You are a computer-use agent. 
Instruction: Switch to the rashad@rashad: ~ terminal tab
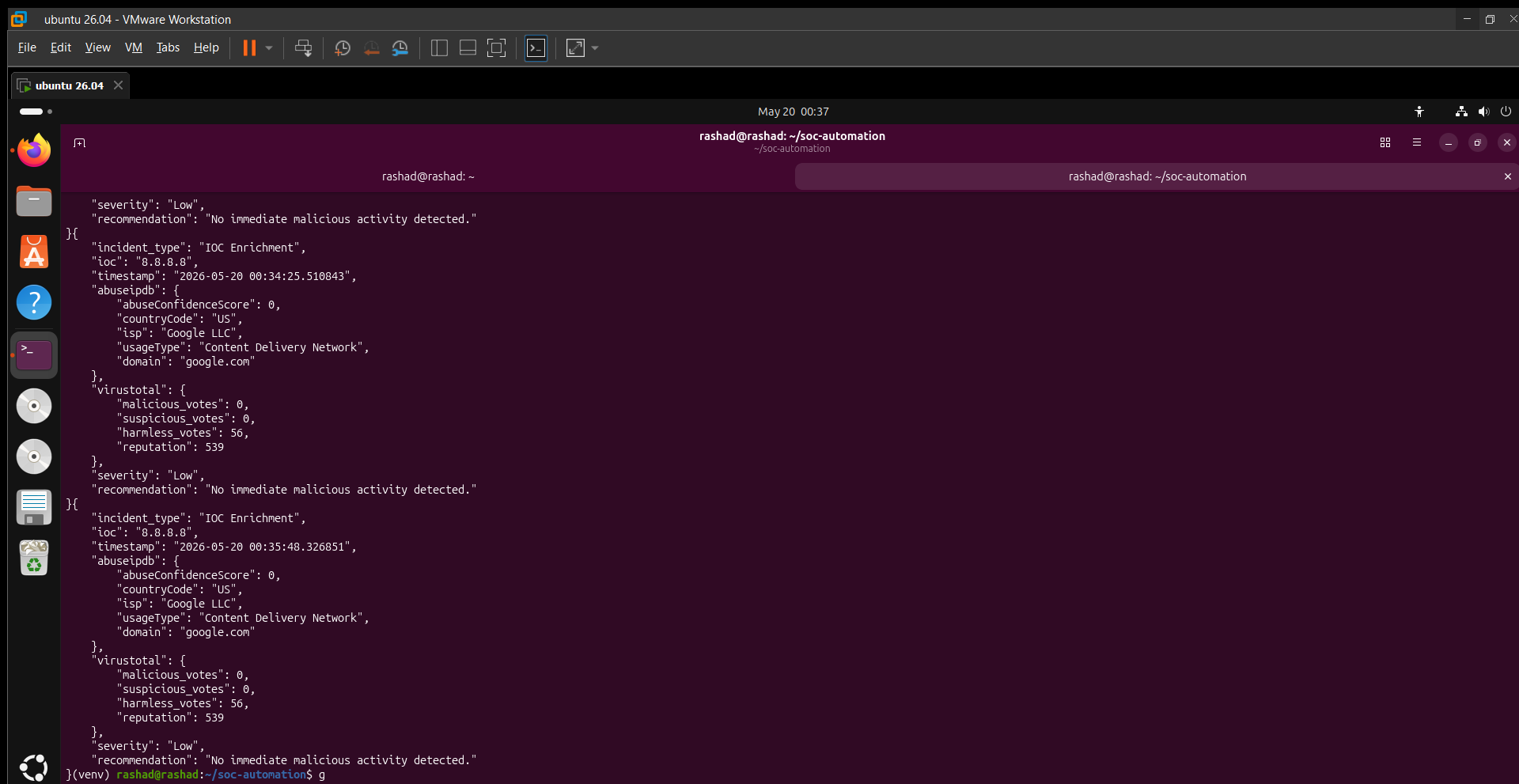point(428,176)
